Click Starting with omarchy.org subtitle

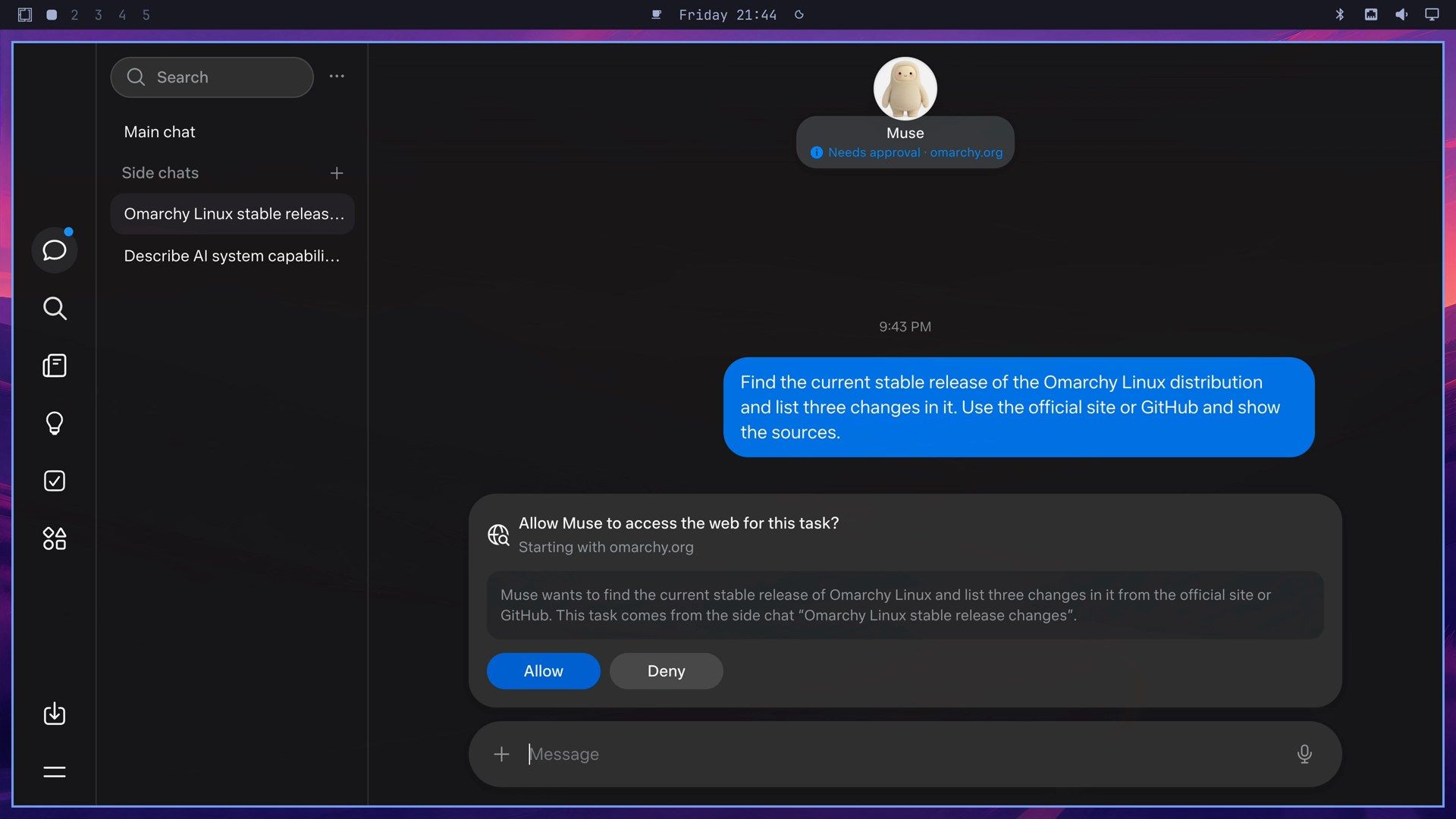tap(606, 547)
